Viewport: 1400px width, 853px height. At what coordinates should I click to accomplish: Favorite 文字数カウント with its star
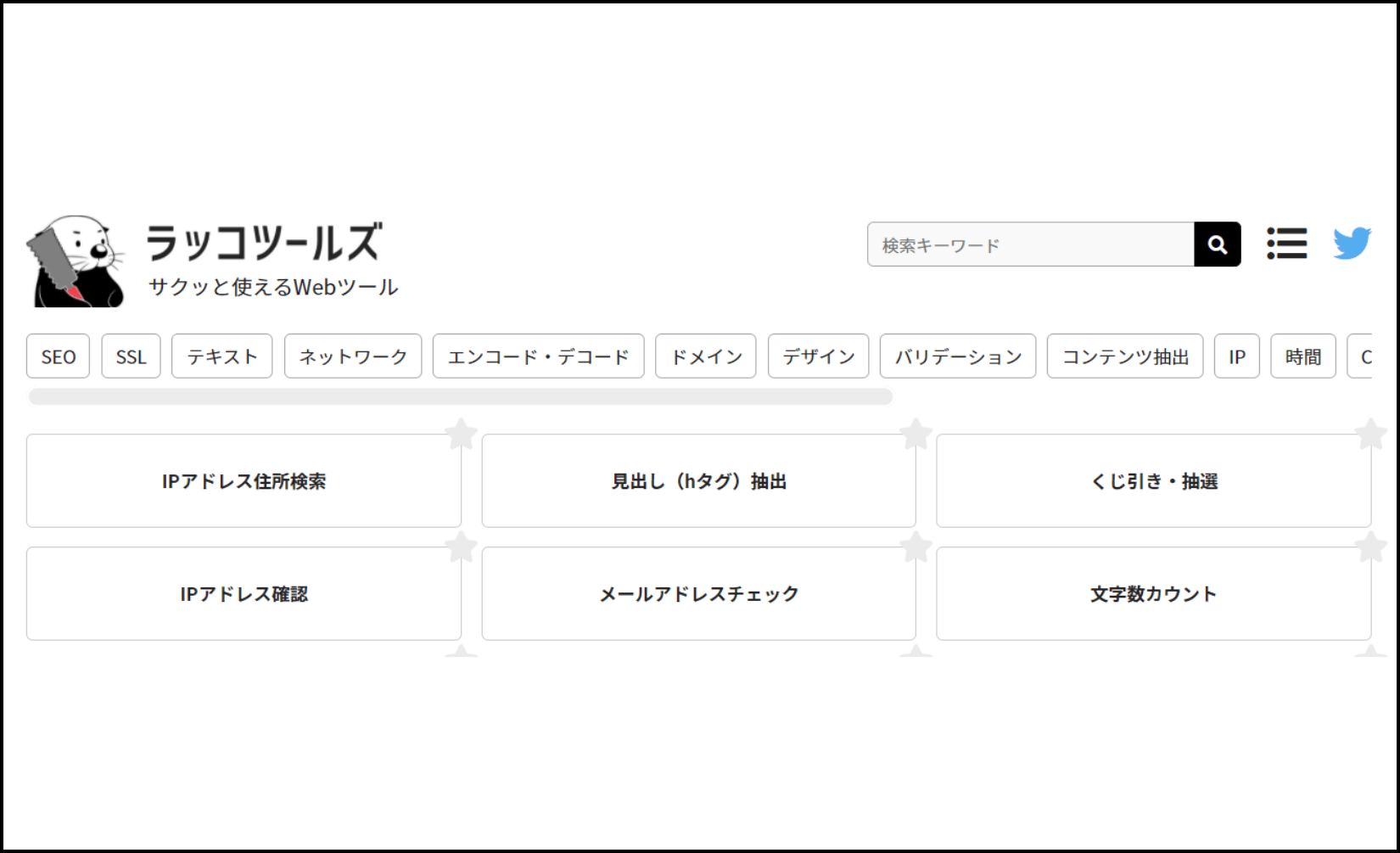[x=1371, y=547]
